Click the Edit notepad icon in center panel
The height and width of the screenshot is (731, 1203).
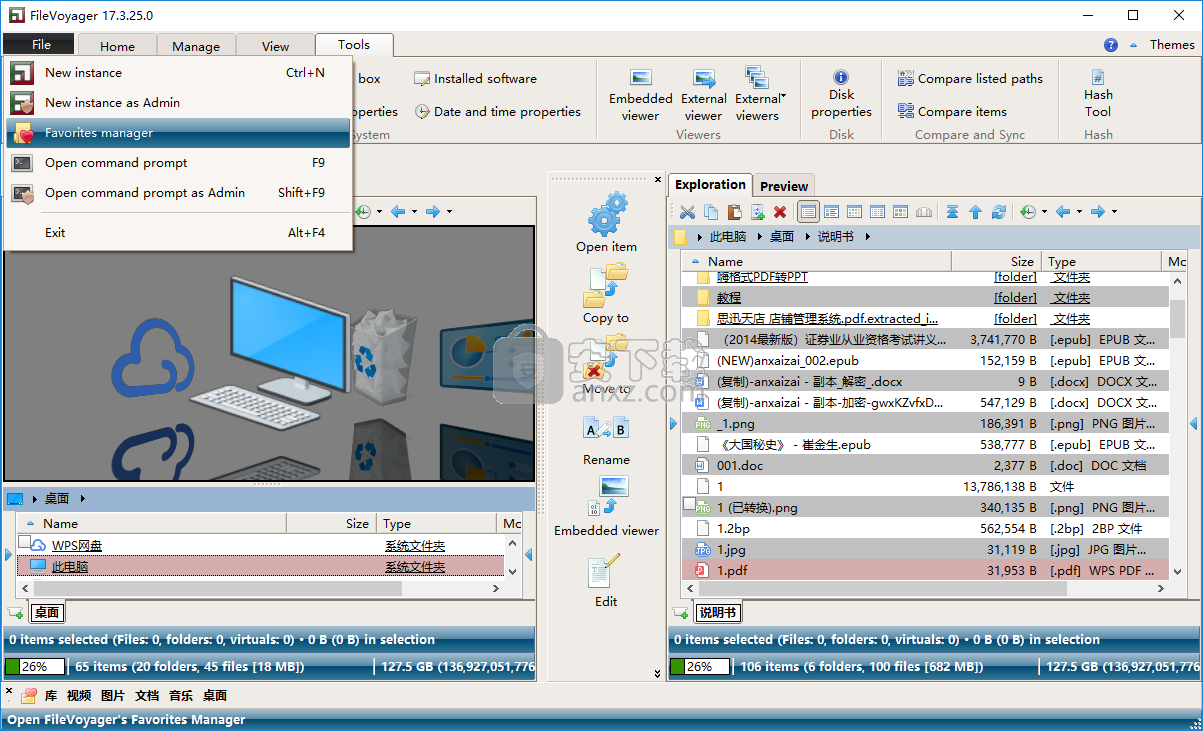pos(606,570)
